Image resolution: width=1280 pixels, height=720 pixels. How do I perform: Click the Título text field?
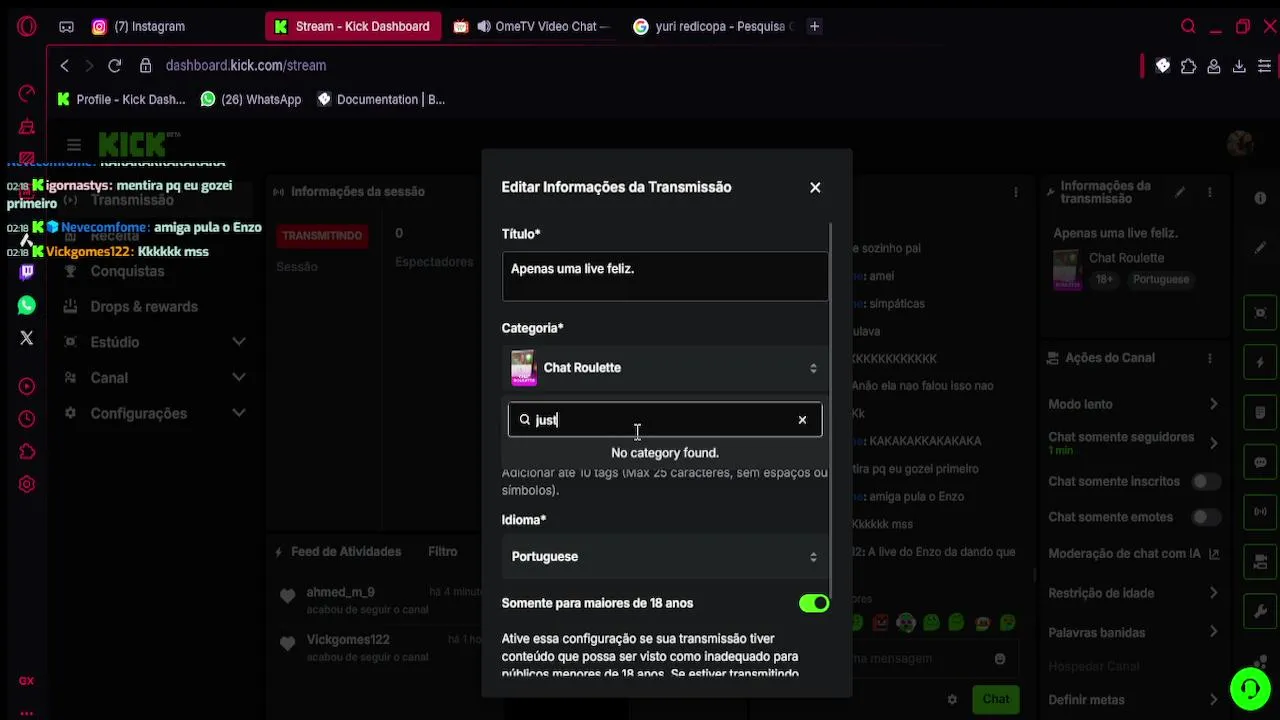[x=665, y=276]
